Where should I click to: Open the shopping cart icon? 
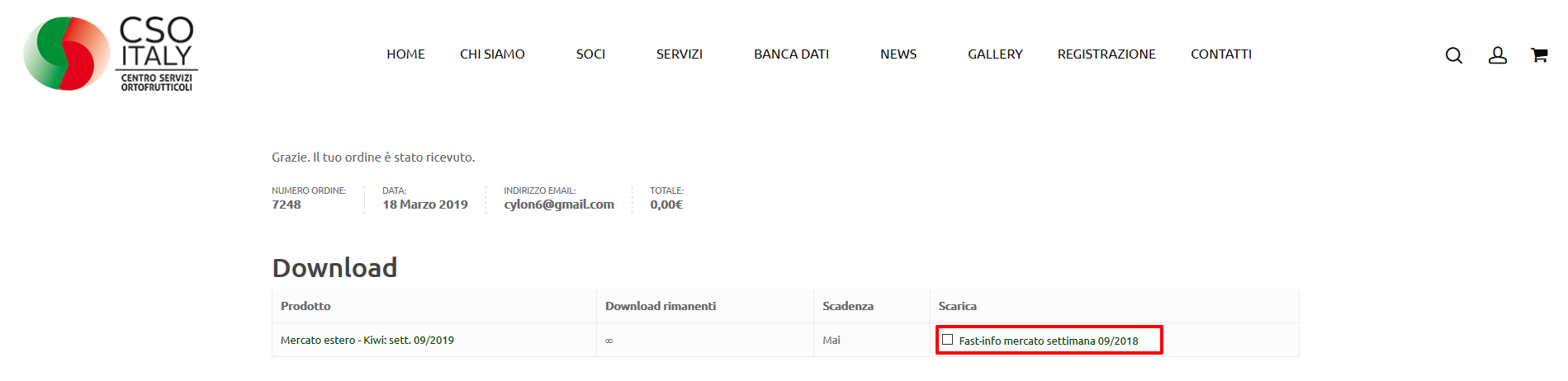click(1539, 55)
